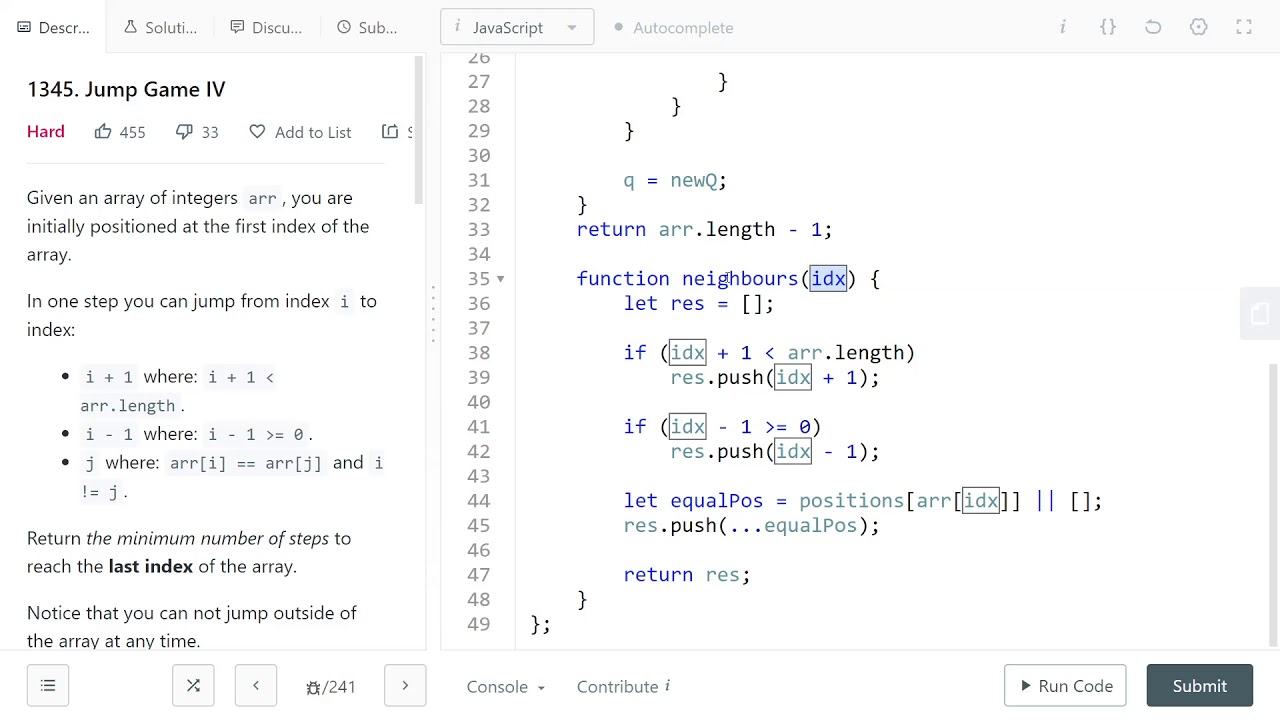Screen dimensions: 1280x720
Task: Click line number 44 in the gutter
Action: click(478, 501)
